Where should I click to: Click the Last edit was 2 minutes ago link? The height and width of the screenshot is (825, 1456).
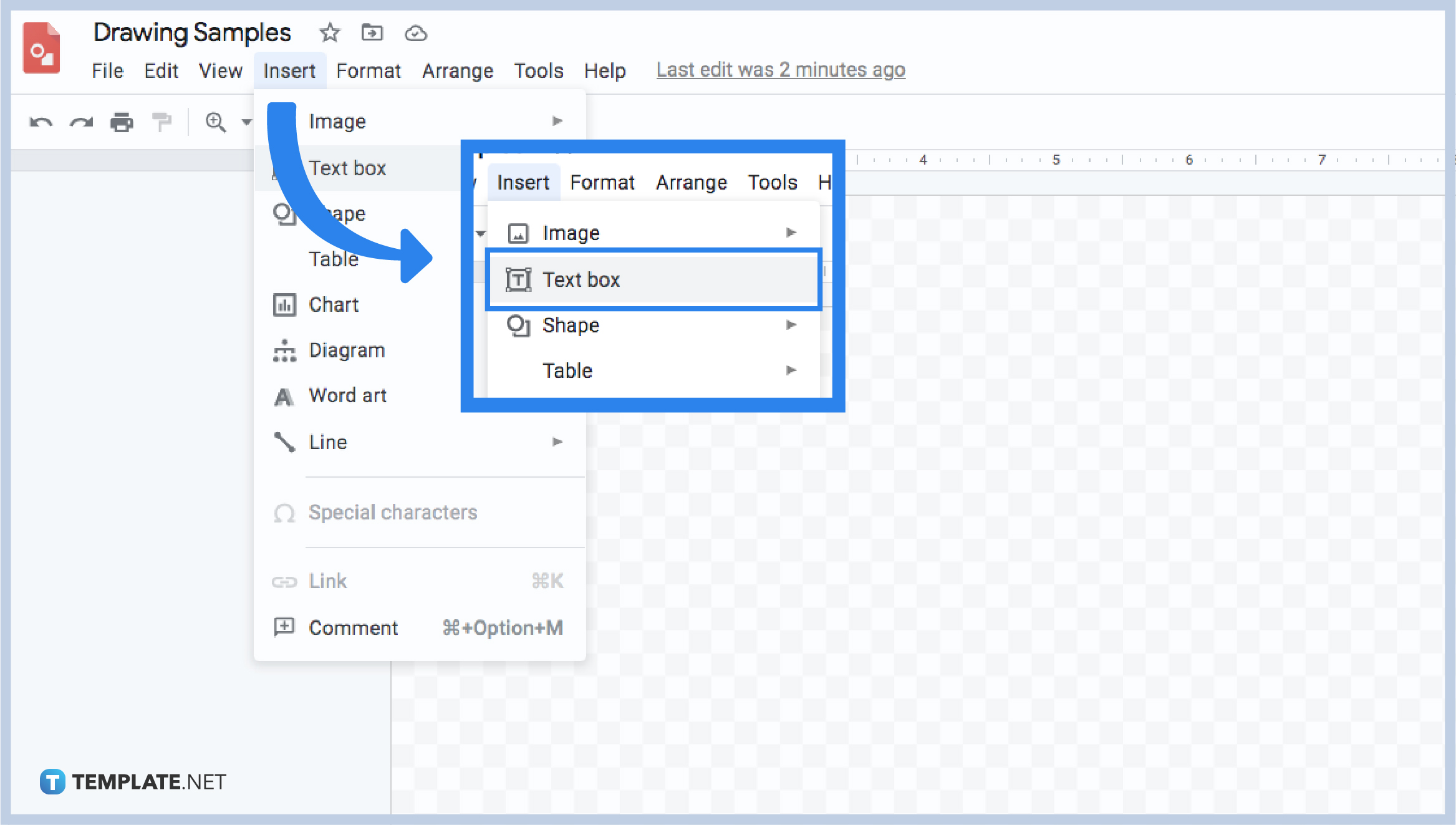tap(780, 70)
